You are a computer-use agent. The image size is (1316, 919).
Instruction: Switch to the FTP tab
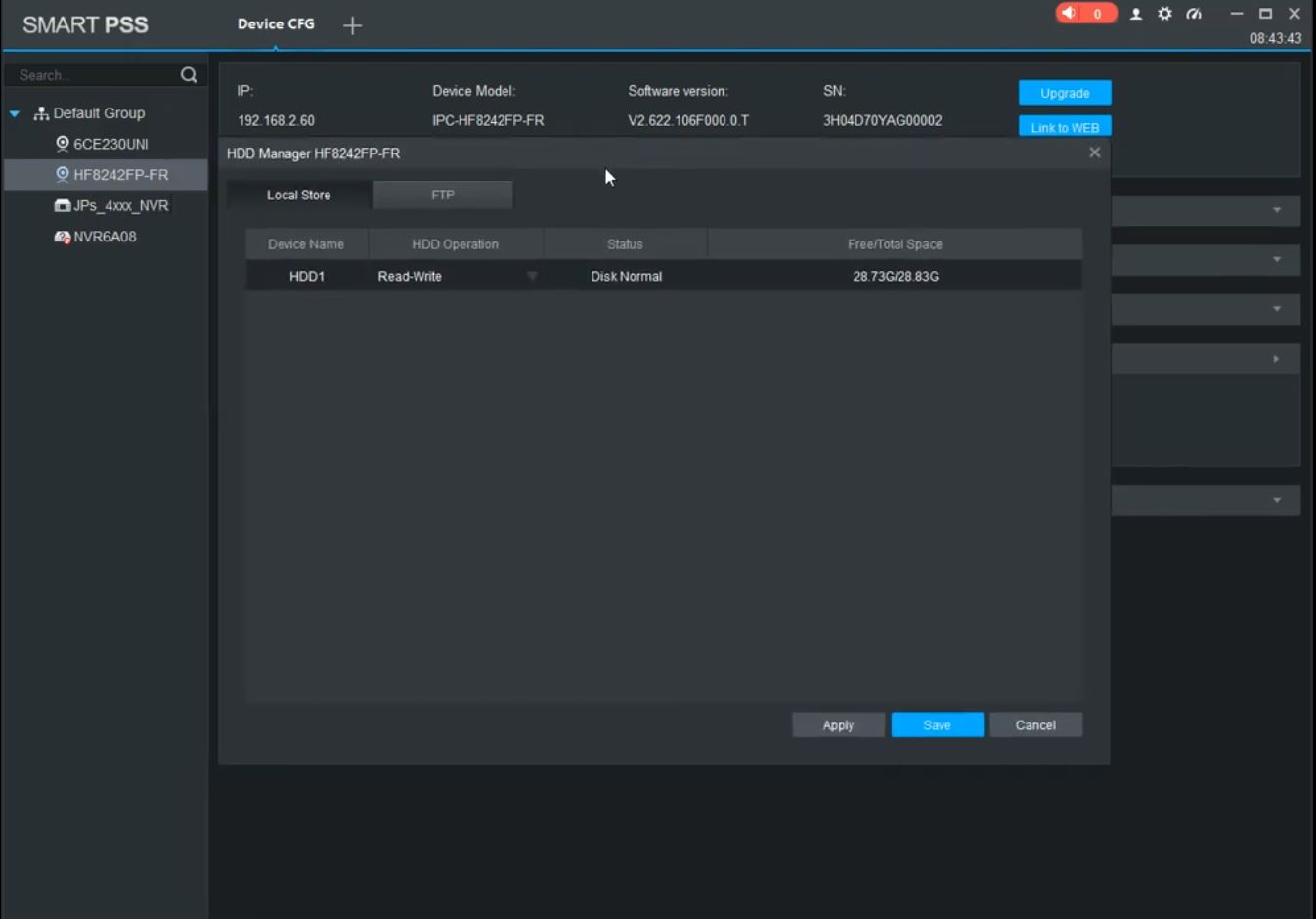(x=443, y=195)
